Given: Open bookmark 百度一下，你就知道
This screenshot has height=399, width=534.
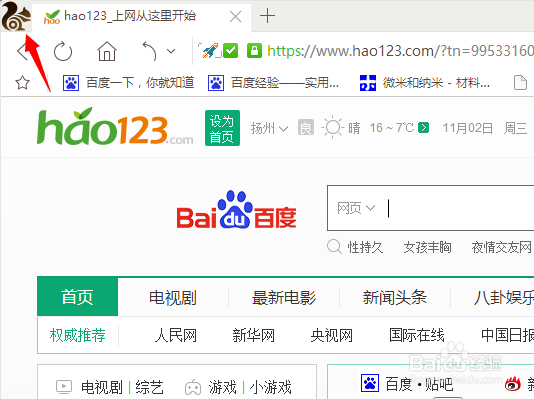Looking at the screenshot, I should pos(128,83).
